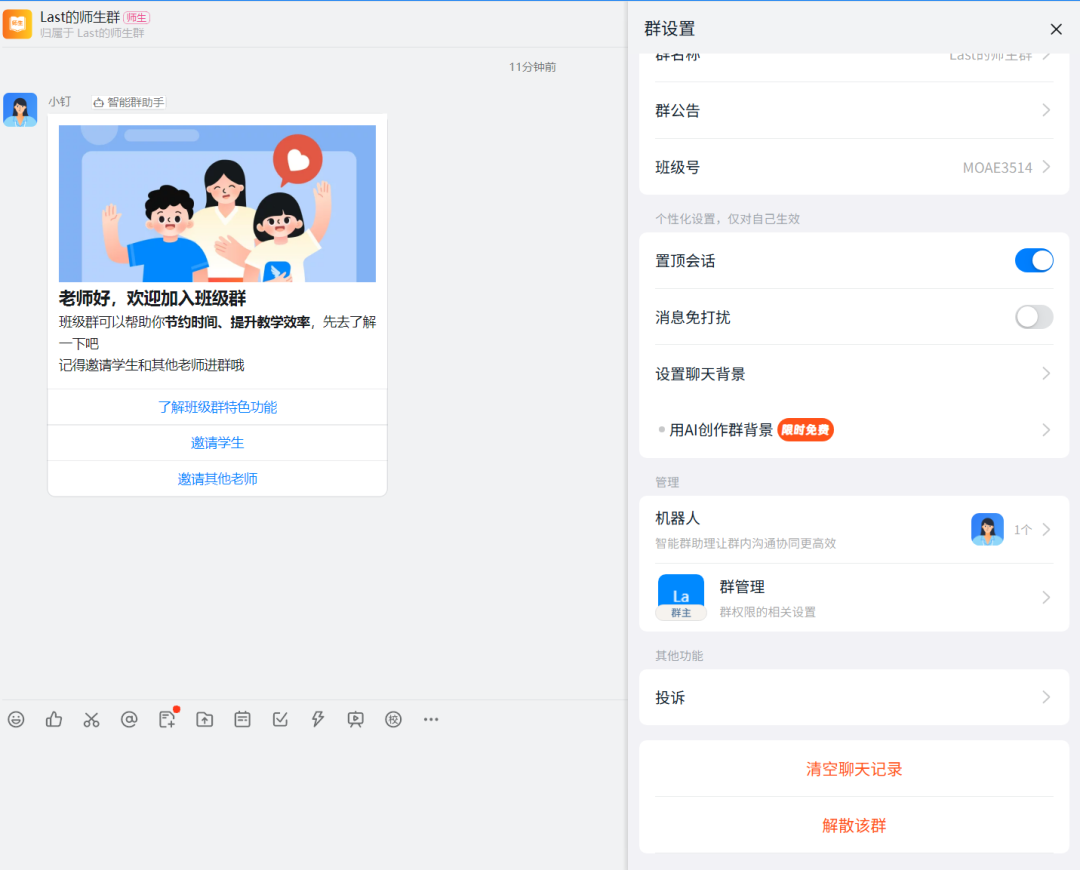Select the thumbs-up quick like icon
Screen dimensions: 1080x870
click(53, 719)
